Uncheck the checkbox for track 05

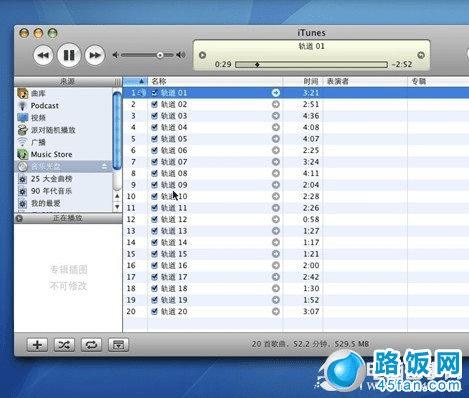click(x=154, y=139)
